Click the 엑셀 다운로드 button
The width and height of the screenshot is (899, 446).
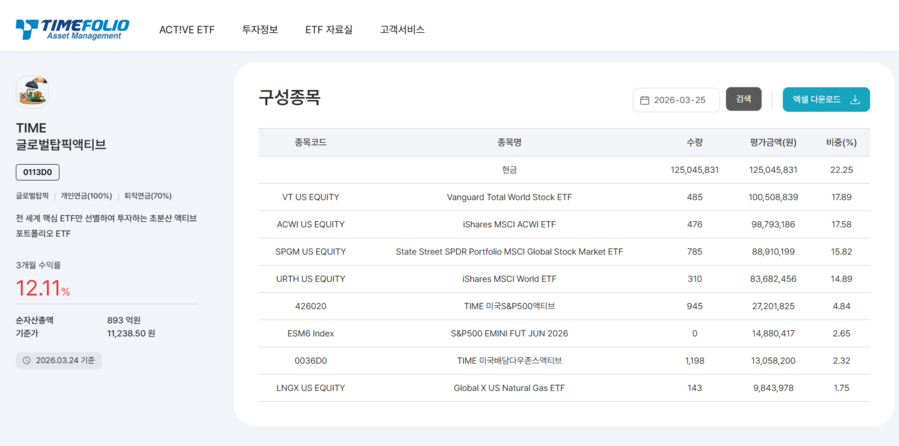tap(825, 100)
